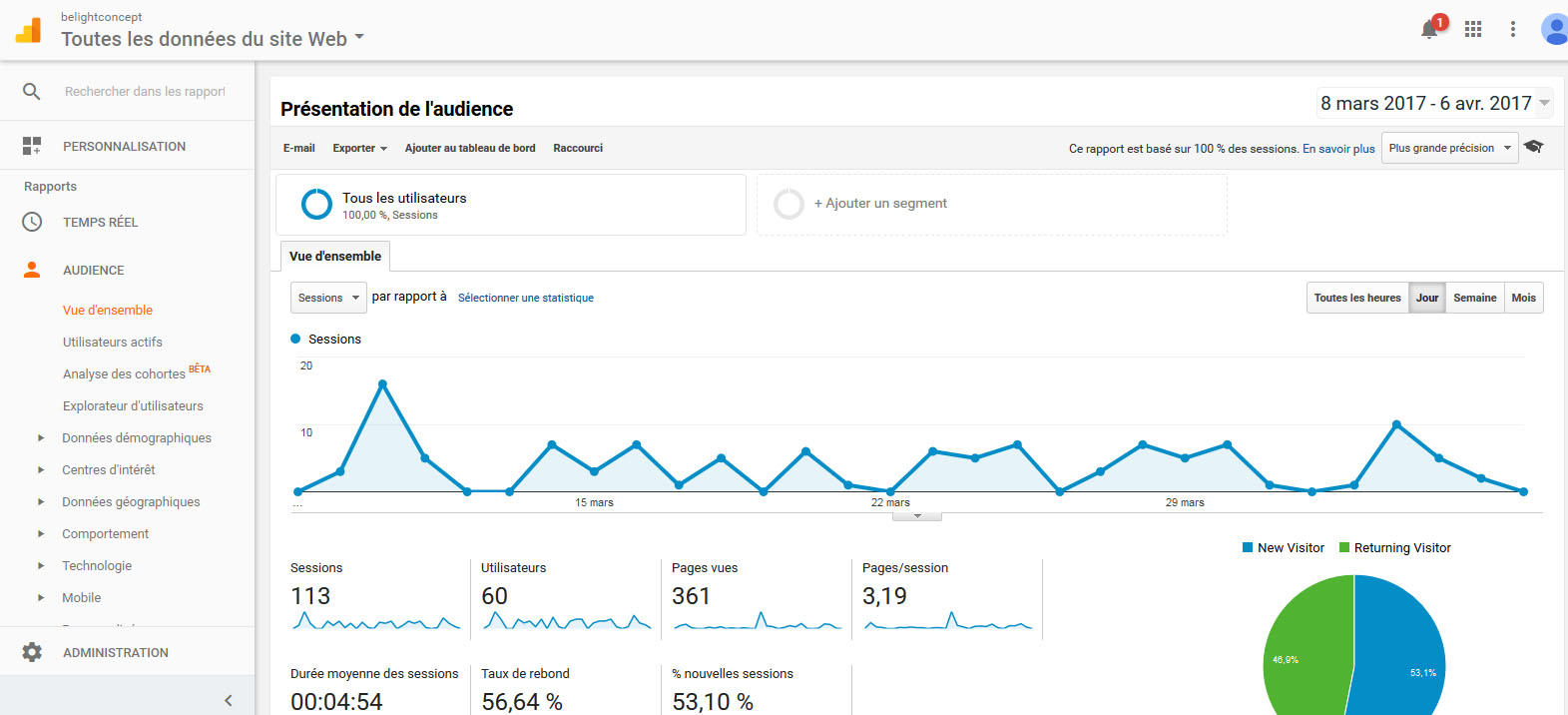Click the green Returning Visitor legend swatch
The width and height of the screenshot is (1568, 715).
(1344, 547)
